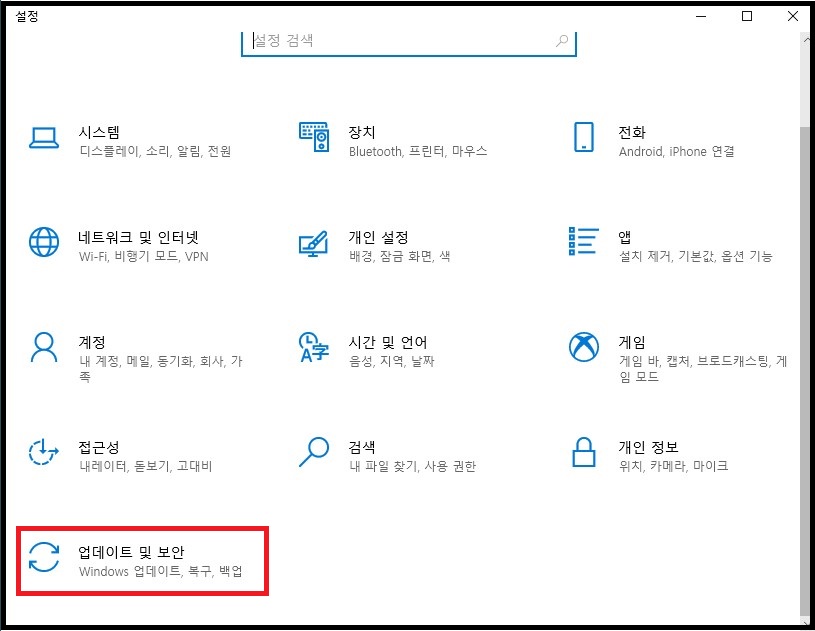Click the text 배경, 잠금 화면, 색

399,256
